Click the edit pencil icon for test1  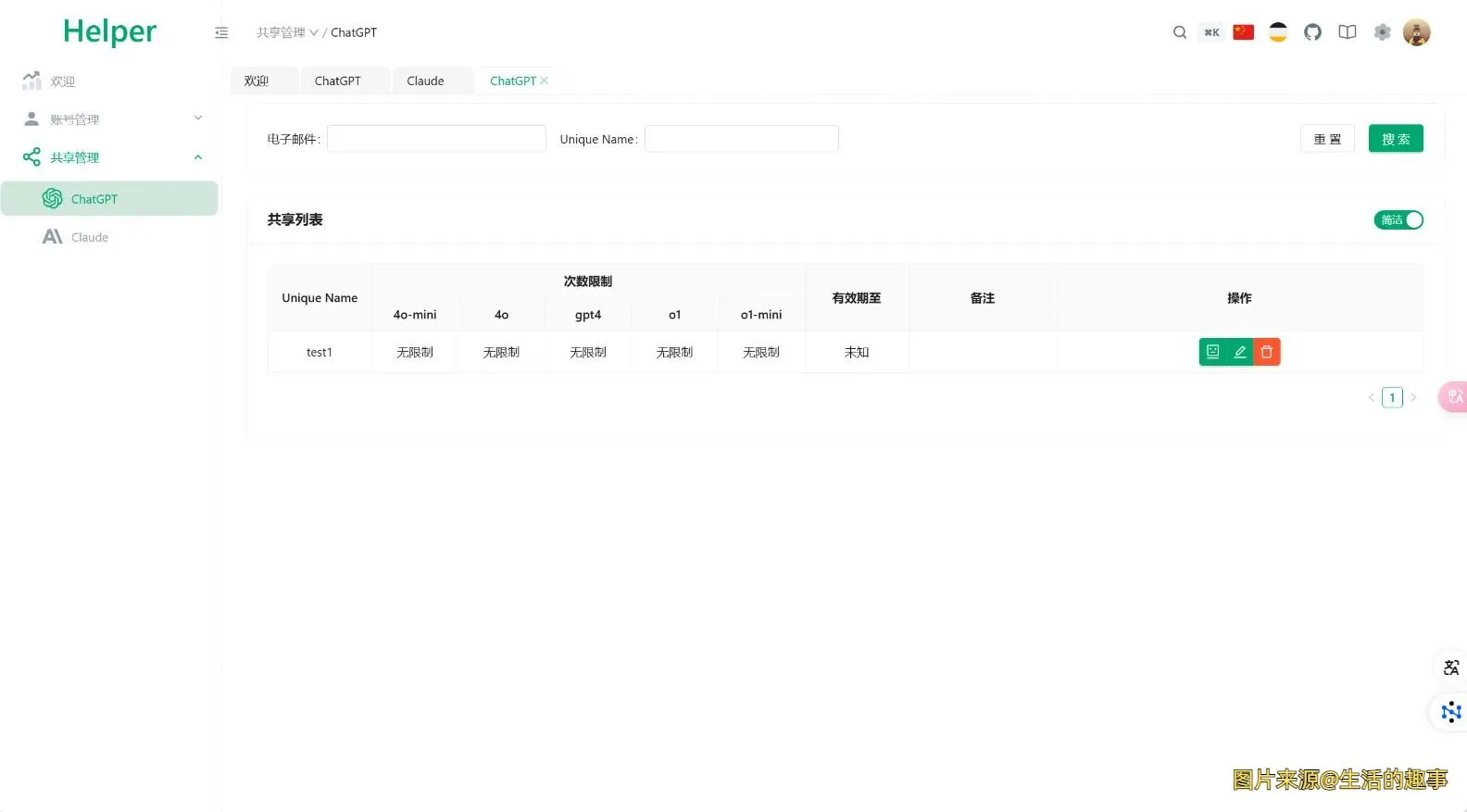point(1239,352)
